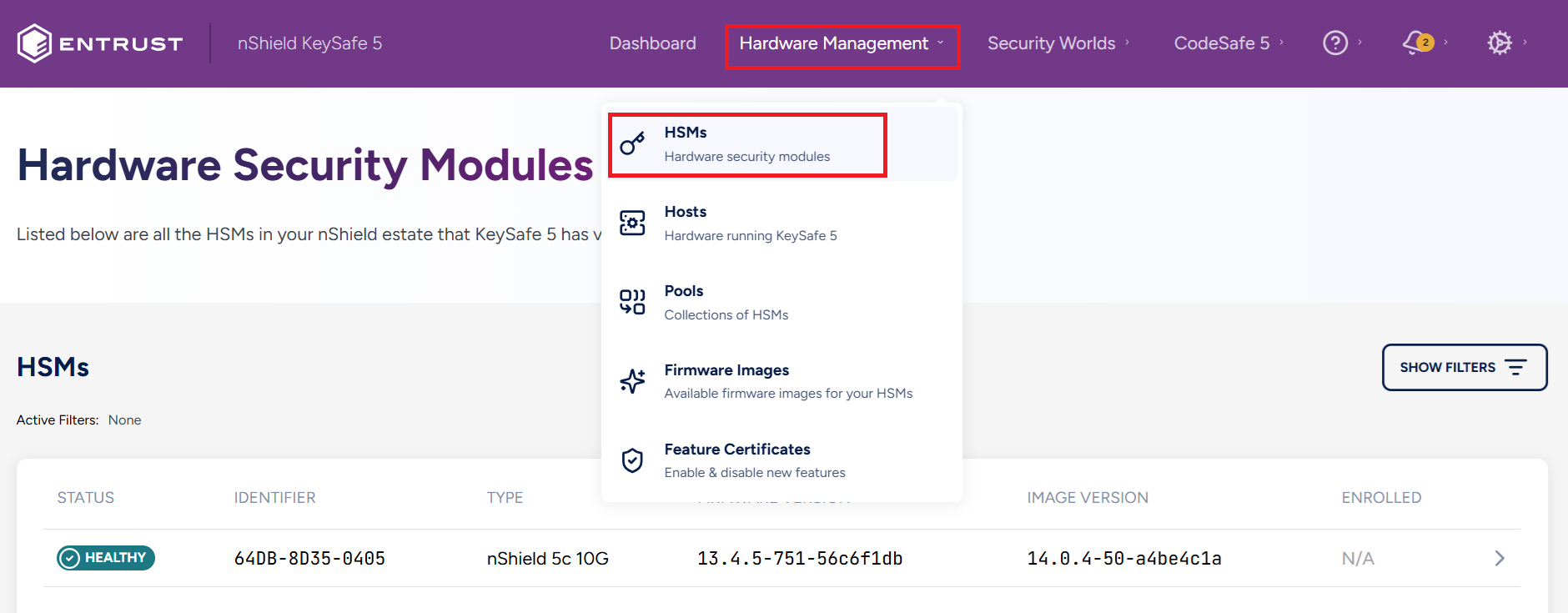Click the Hardware Security Modules heading
The width and height of the screenshot is (1568, 613).
click(x=305, y=165)
